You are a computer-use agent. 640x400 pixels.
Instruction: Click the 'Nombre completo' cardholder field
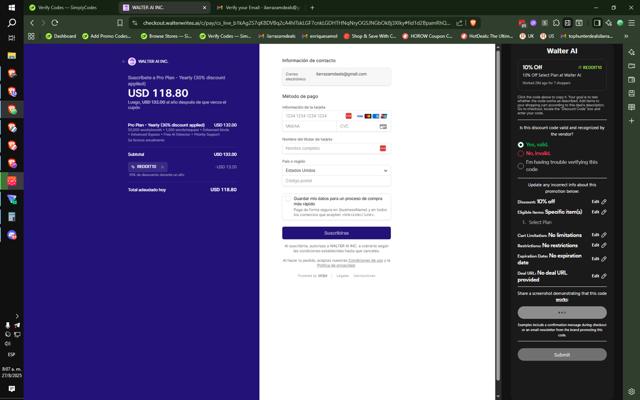point(336,148)
